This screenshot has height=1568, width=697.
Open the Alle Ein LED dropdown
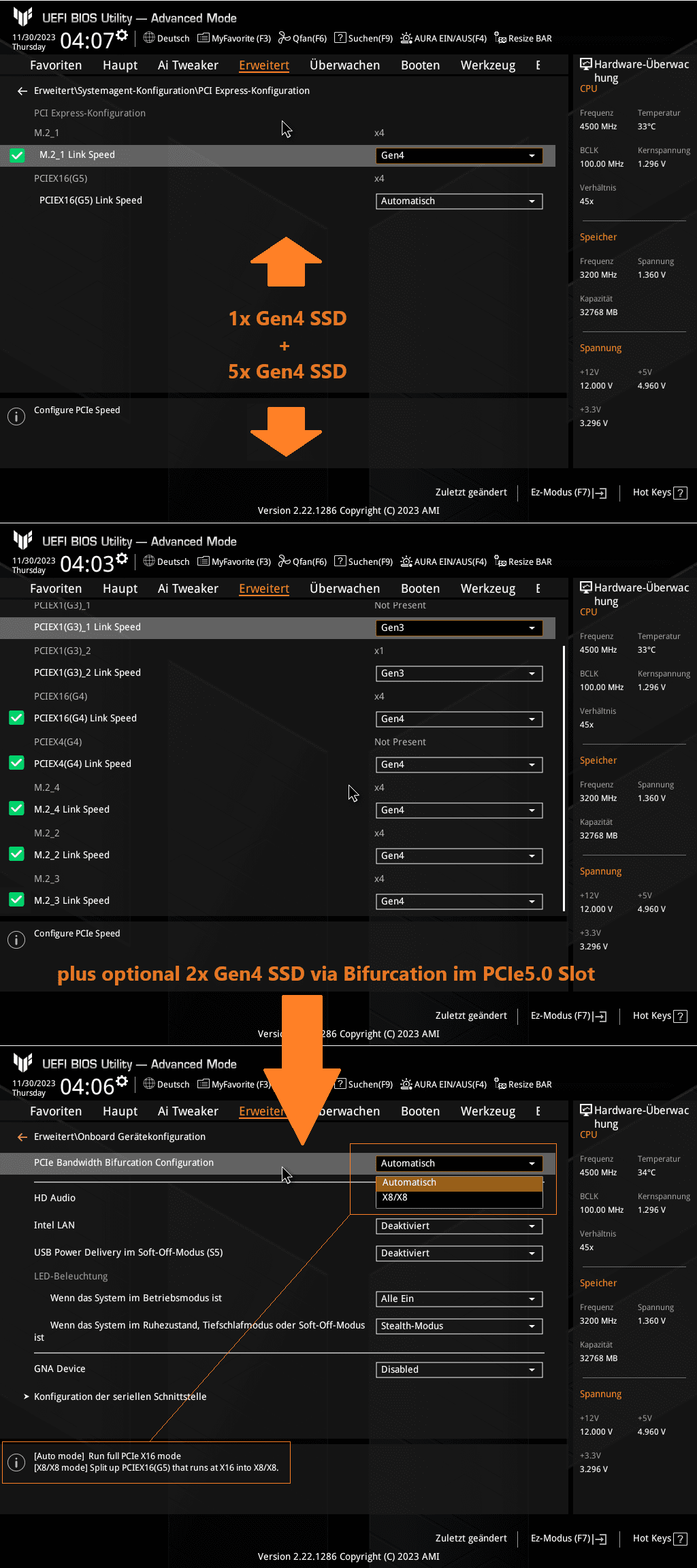point(459,1299)
